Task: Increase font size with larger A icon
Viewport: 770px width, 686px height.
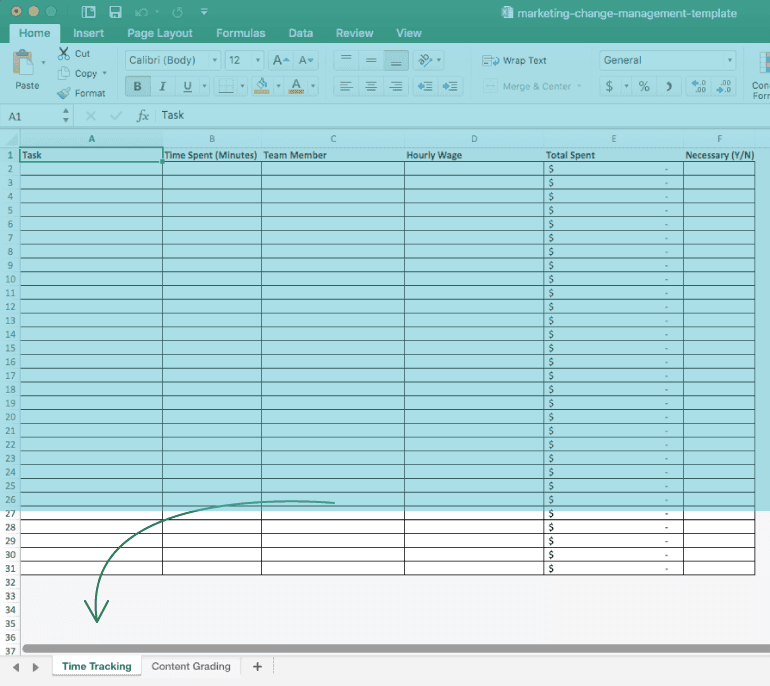Action: tap(281, 60)
